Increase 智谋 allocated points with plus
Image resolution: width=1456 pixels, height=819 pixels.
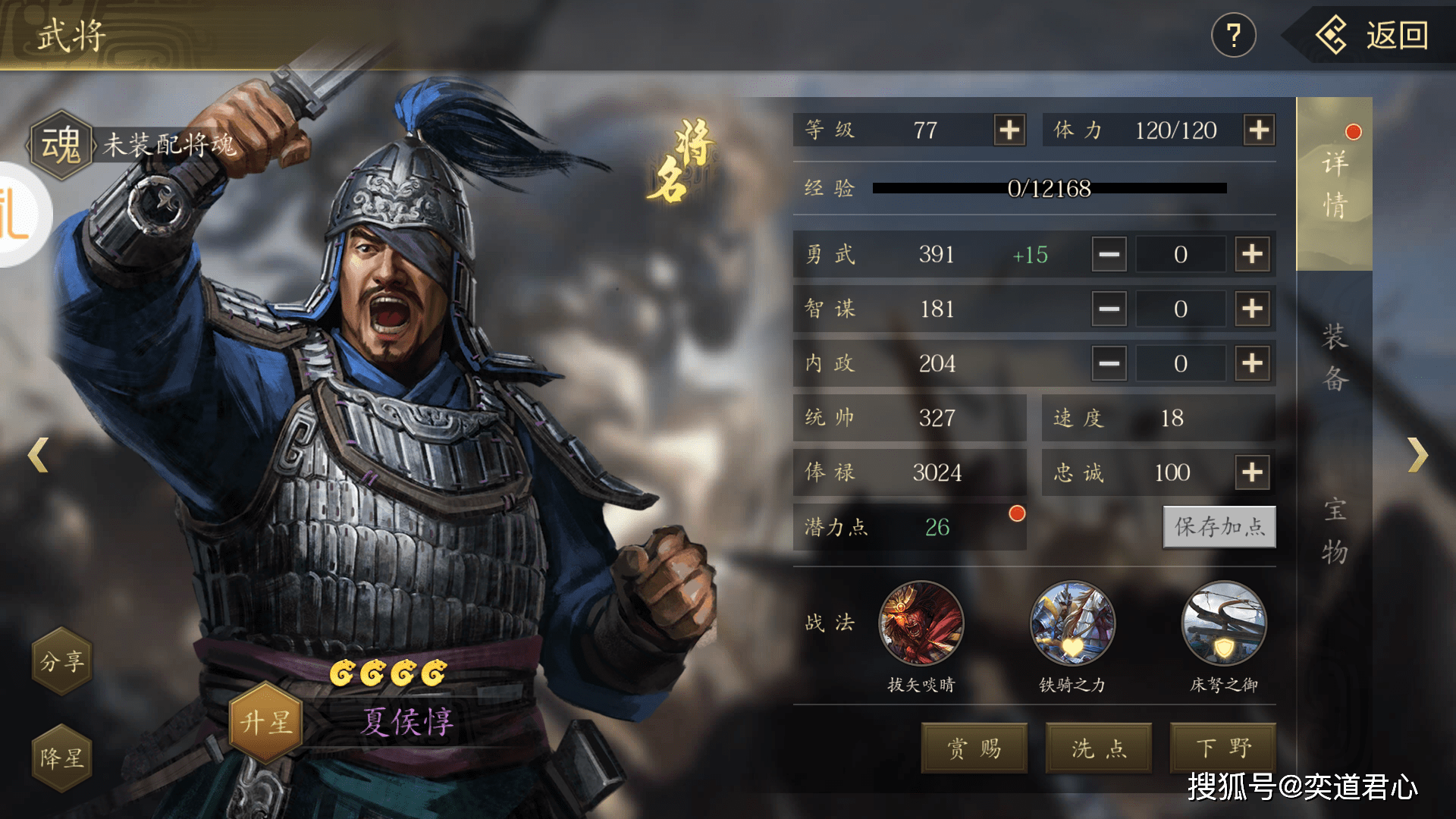(x=1252, y=309)
